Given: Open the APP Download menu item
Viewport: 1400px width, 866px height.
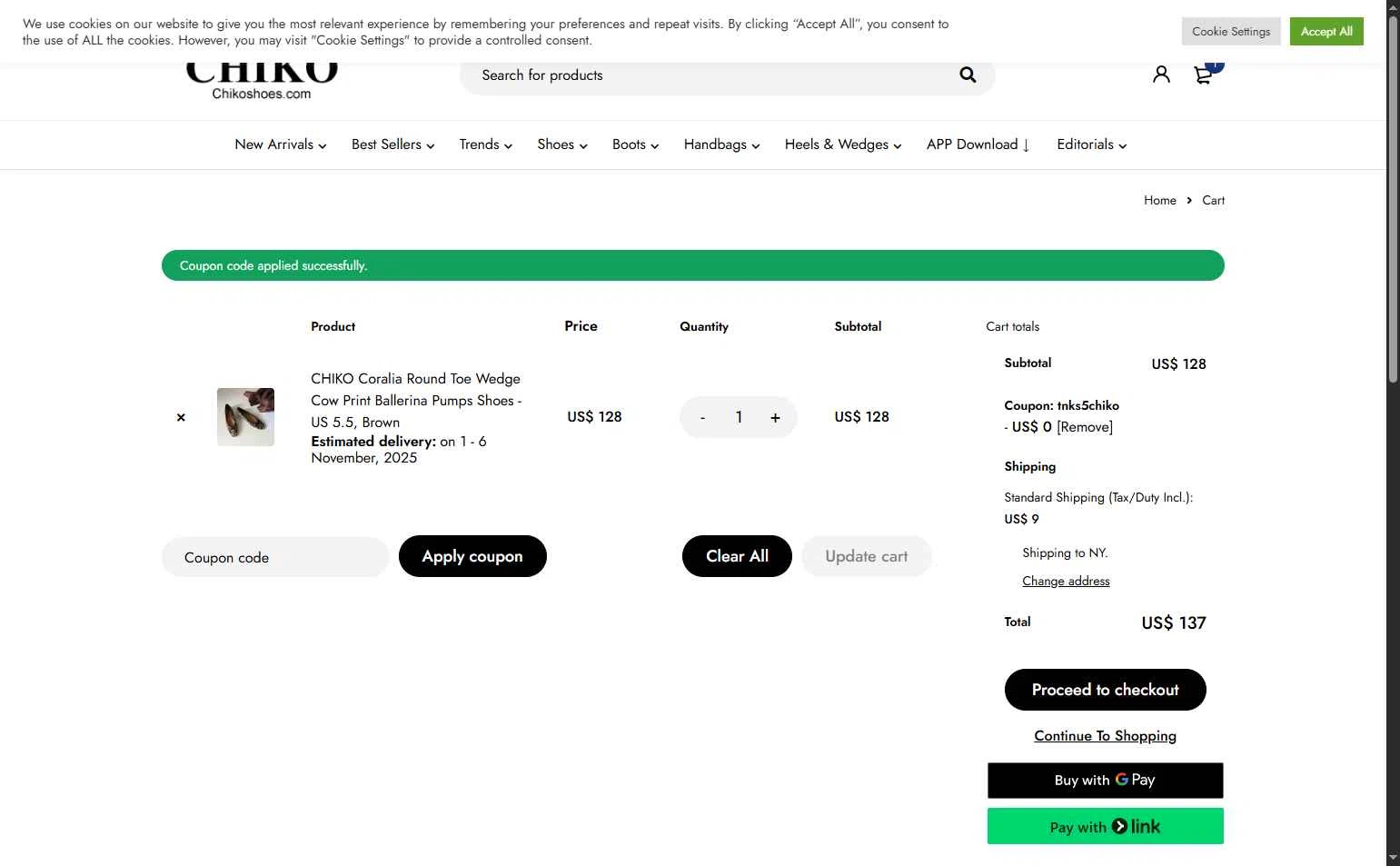Looking at the screenshot, I should coord(978,144).
